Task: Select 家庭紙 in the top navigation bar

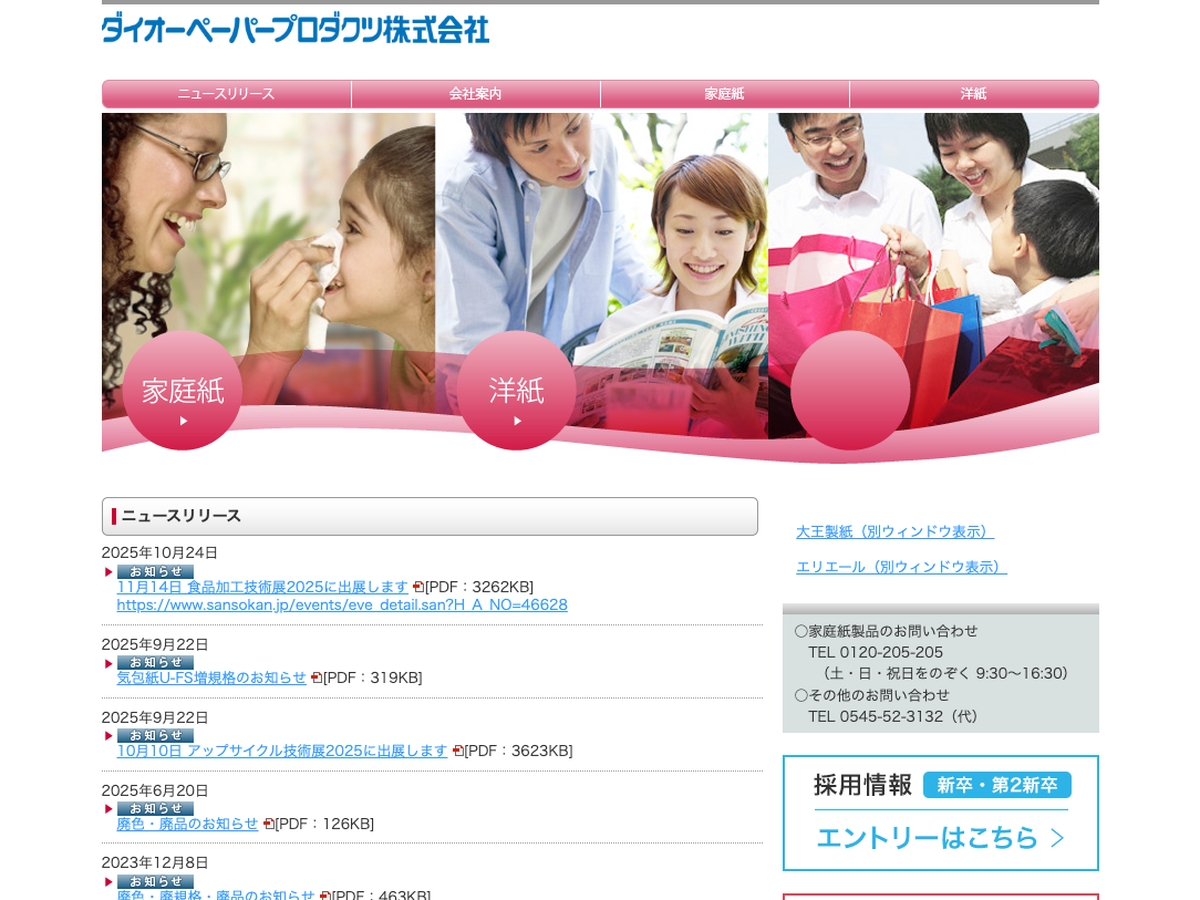Action: [724, 94]
